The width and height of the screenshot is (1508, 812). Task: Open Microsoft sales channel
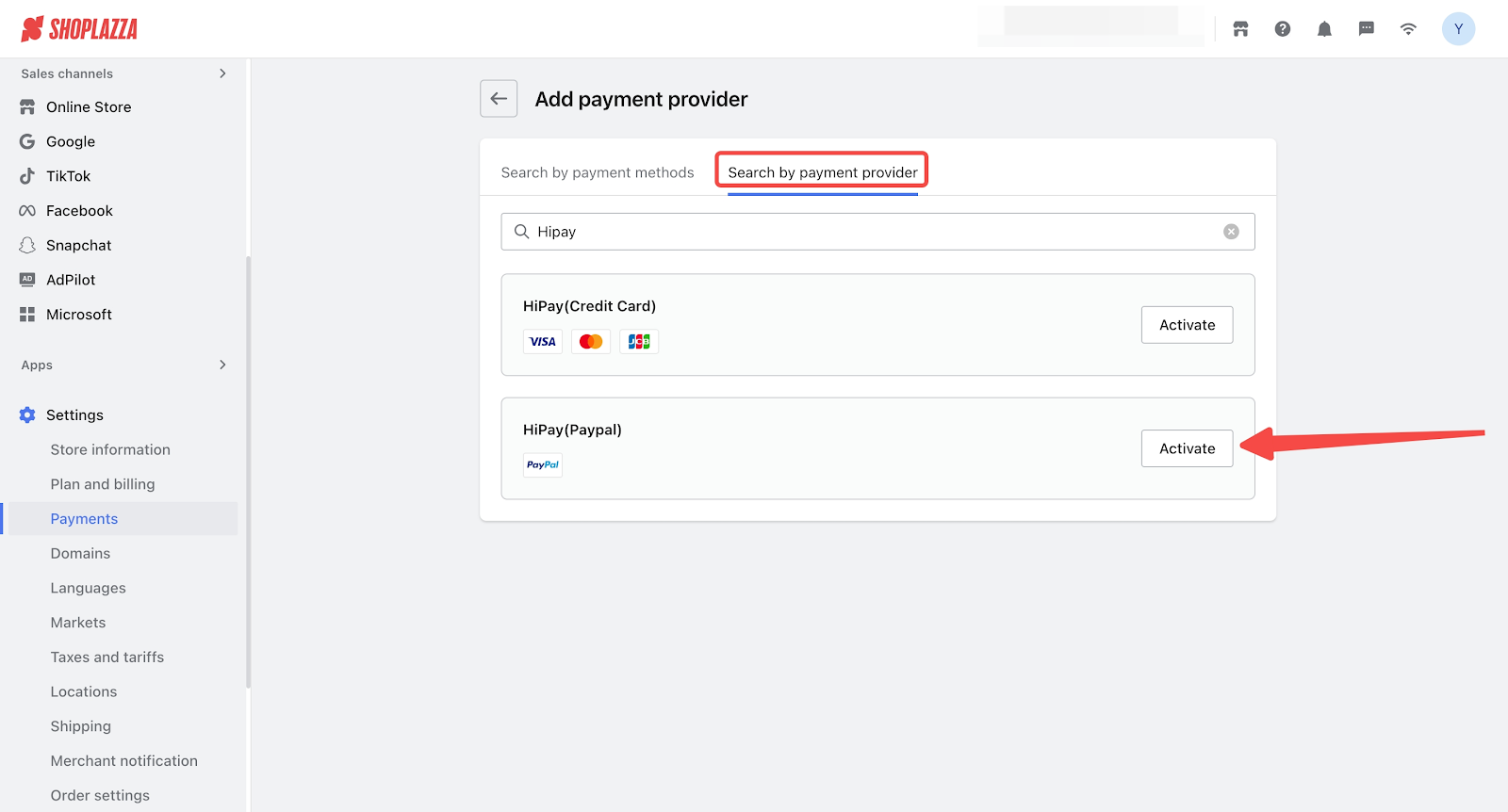click(79, 315)
